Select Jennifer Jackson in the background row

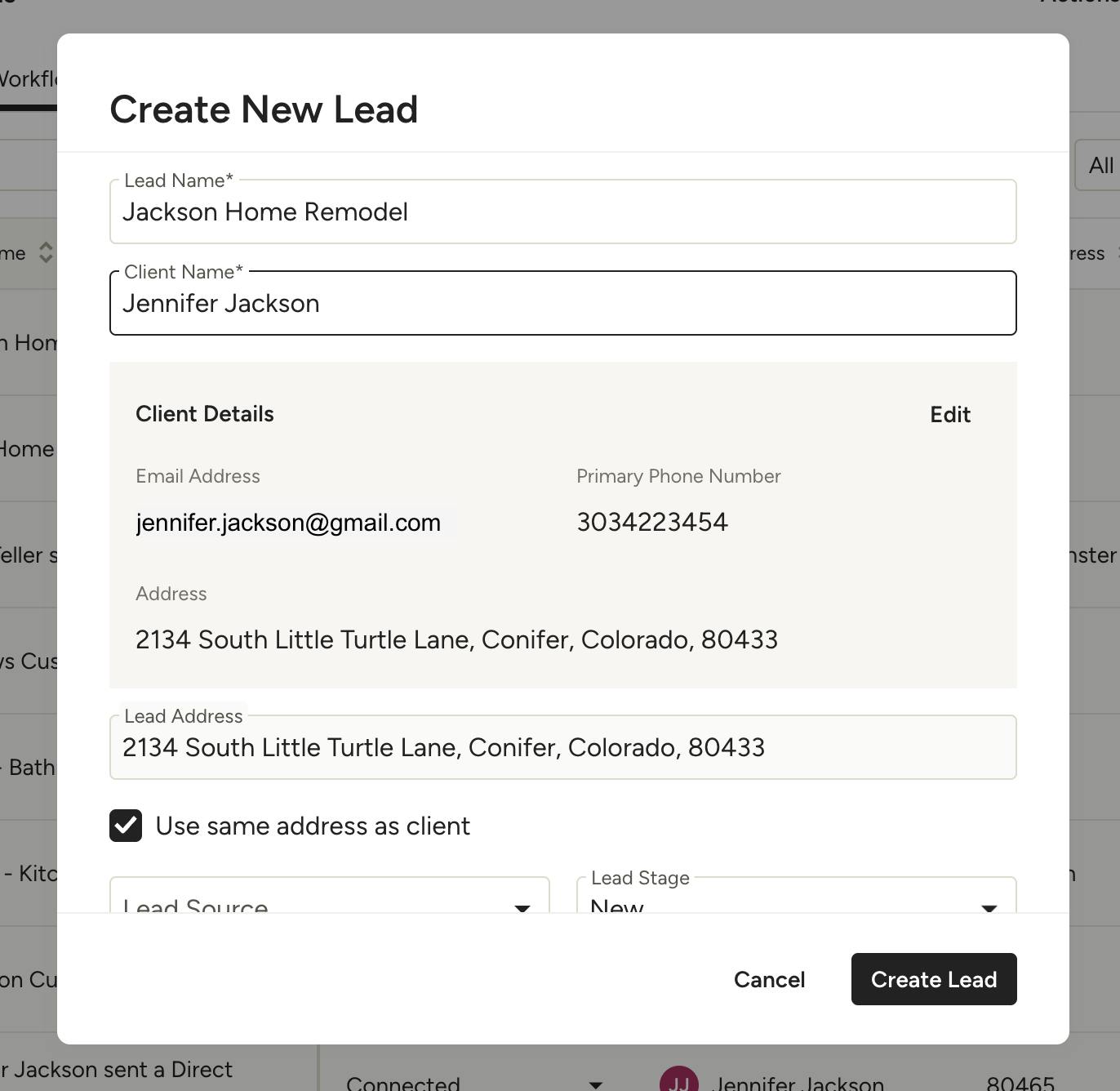pos(798,1083)
